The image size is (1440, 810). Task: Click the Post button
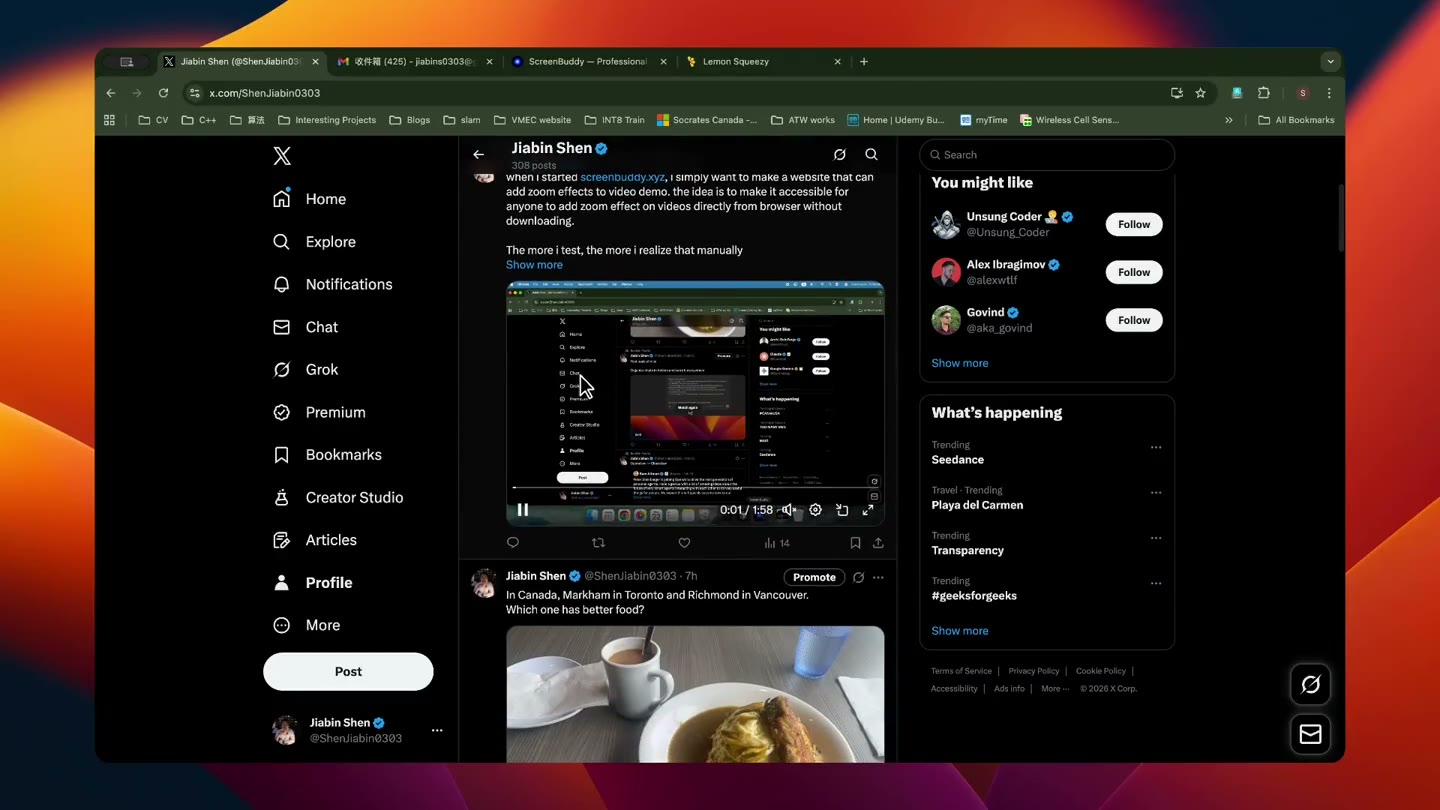click(x=348, y=671)
